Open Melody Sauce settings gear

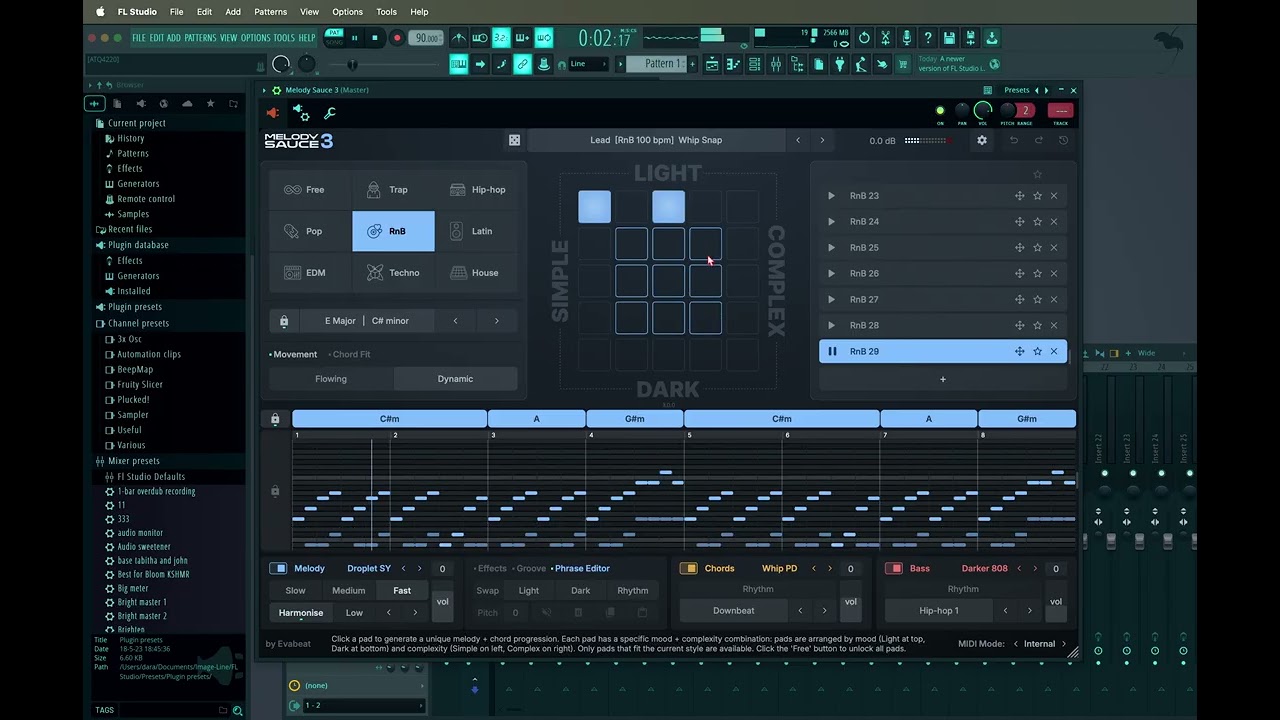click(x=982, y=140)
